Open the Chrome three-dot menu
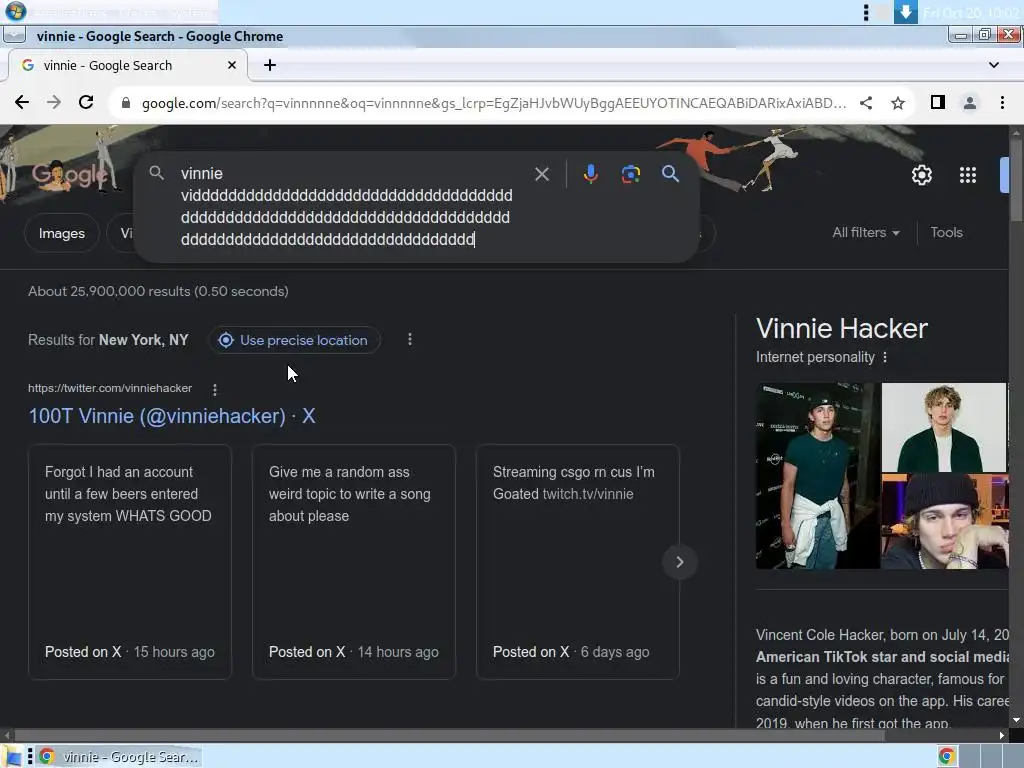This screenshot has height=768, width=1024. (1002, 103)
